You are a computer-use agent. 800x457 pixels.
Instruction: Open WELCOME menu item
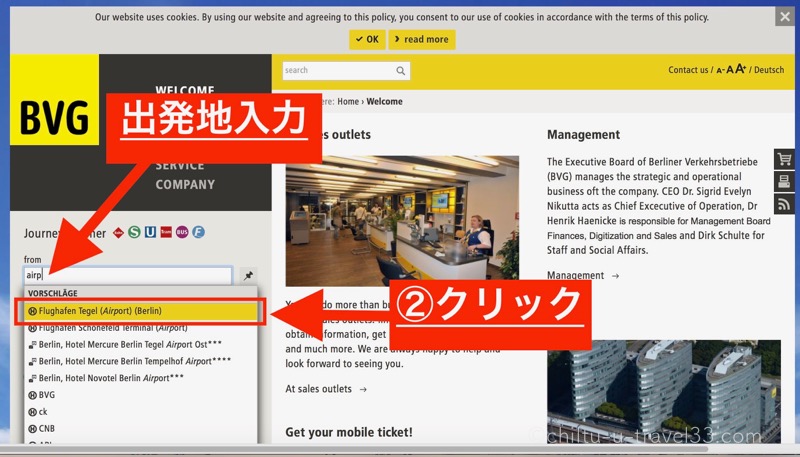click(x=185, y=90)
